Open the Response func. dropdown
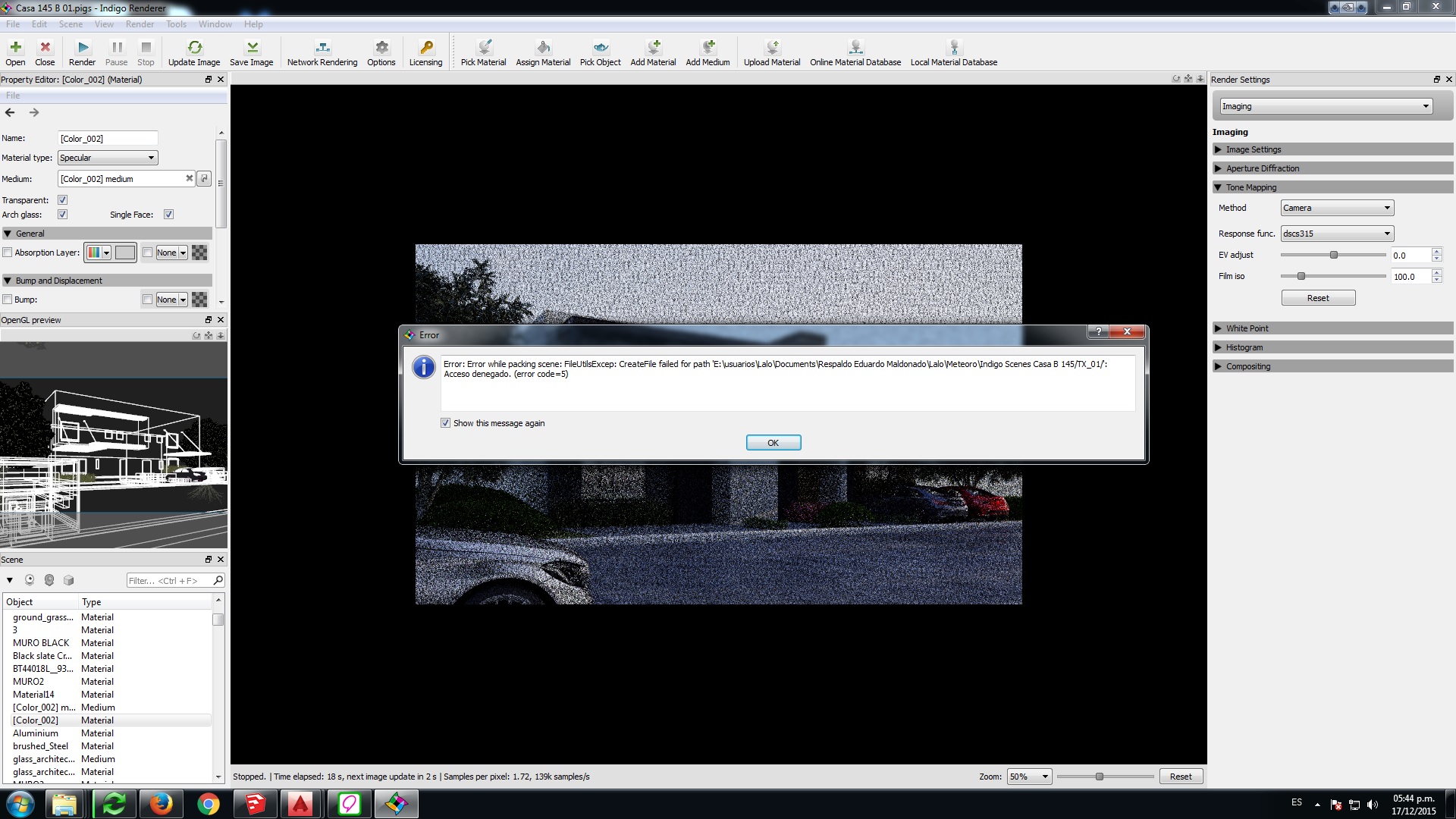 point(1337,234)
